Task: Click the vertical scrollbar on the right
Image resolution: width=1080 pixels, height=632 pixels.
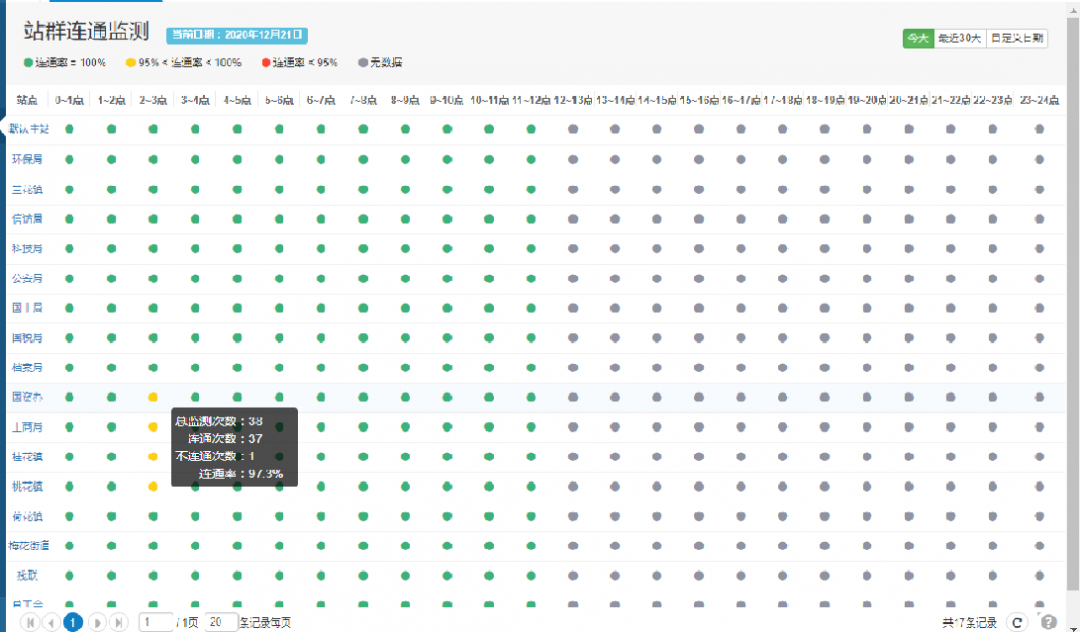Action: (1073, 300)
